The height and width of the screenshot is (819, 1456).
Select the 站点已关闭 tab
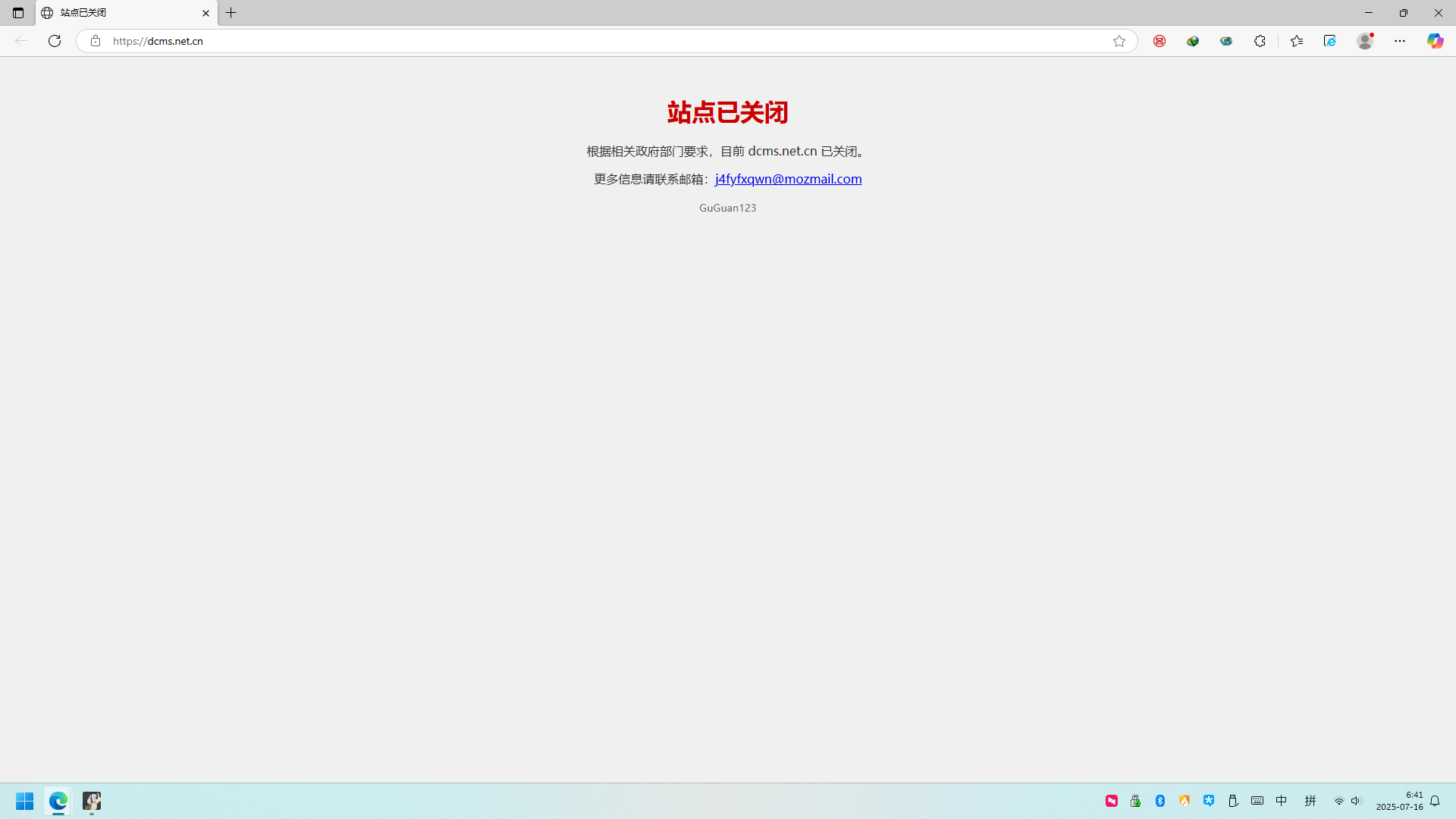121,13
